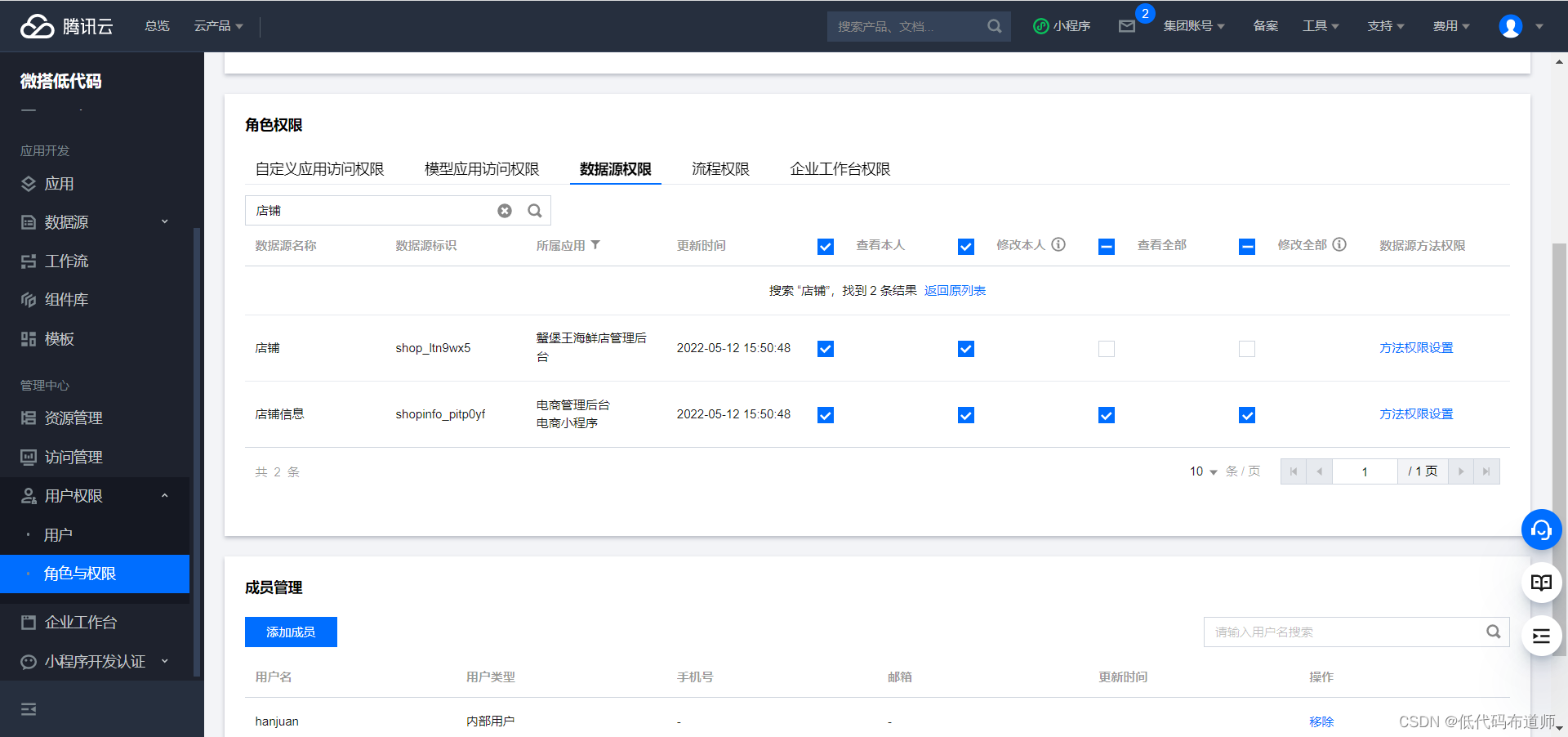Click the user avatar icon
The height and width of the screenshot is (737, 1568).
[1511, 26]
